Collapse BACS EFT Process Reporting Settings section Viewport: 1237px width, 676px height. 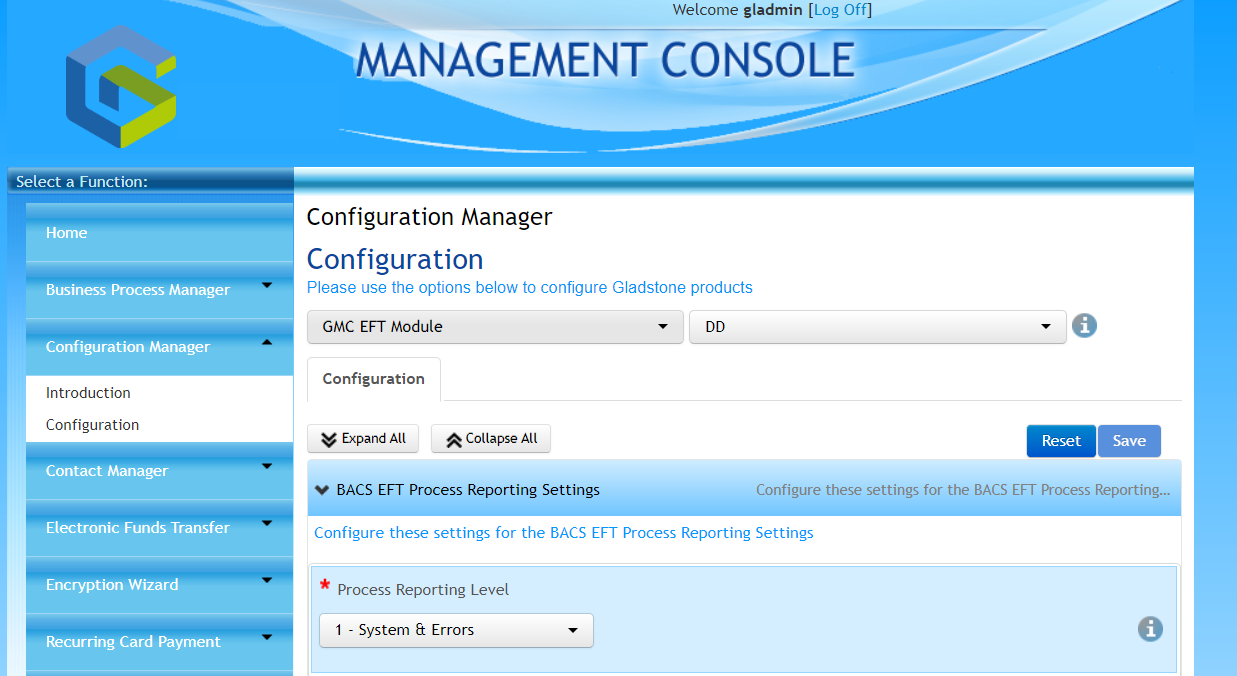(x=744, y=490)
